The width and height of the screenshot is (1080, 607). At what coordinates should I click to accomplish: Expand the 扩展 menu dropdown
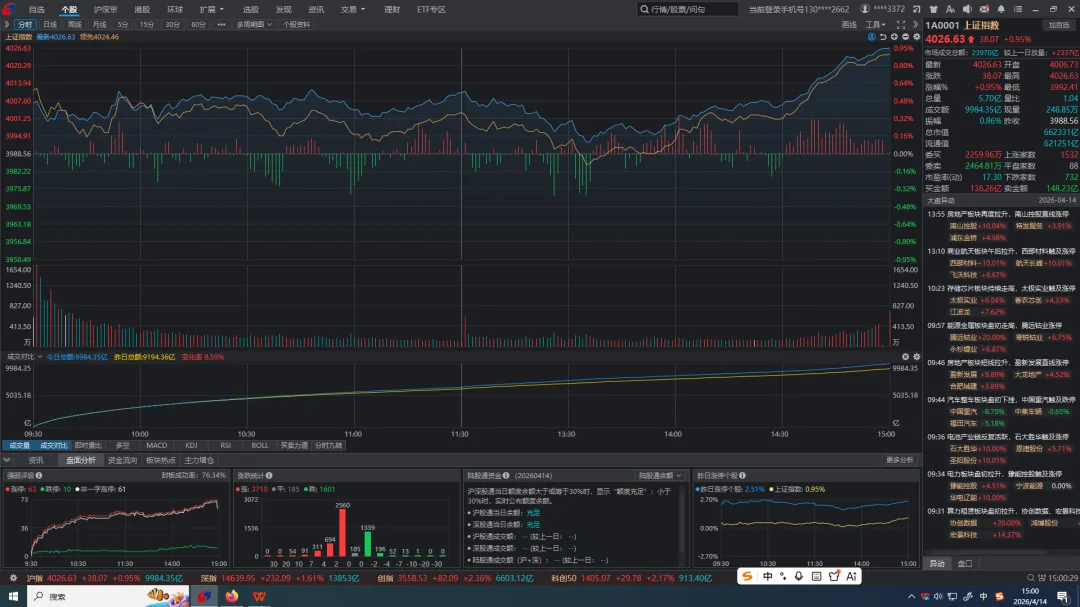211,10
